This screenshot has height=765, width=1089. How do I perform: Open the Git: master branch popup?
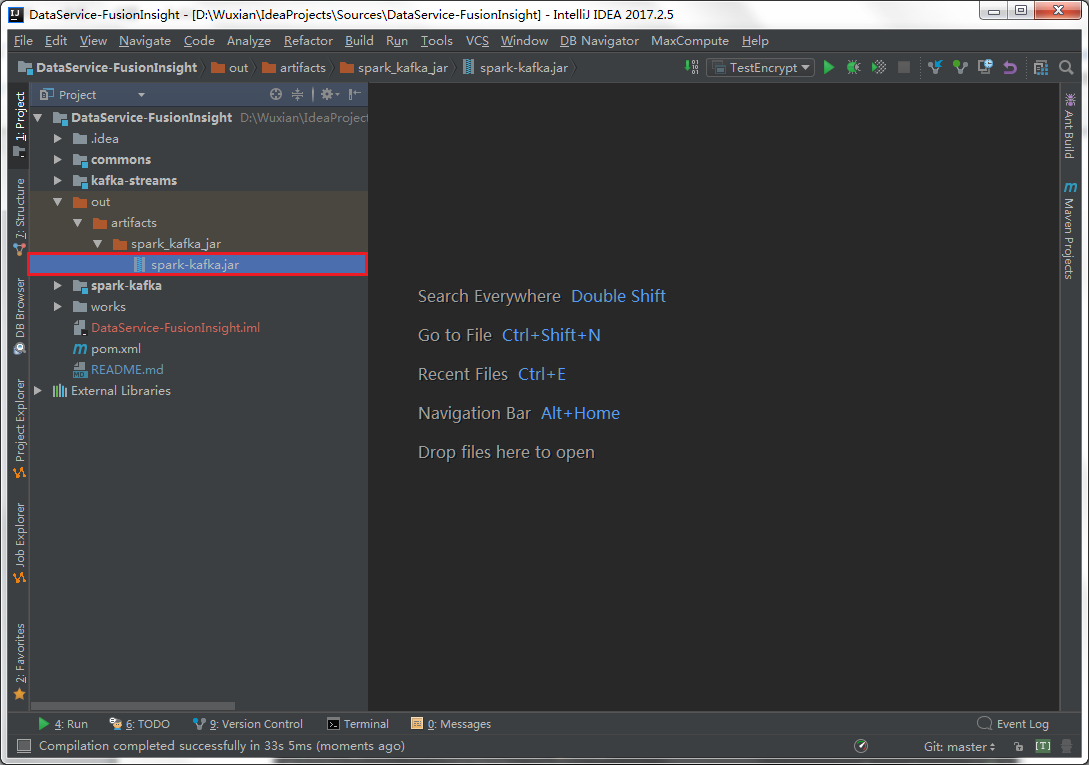click(959, 746)
